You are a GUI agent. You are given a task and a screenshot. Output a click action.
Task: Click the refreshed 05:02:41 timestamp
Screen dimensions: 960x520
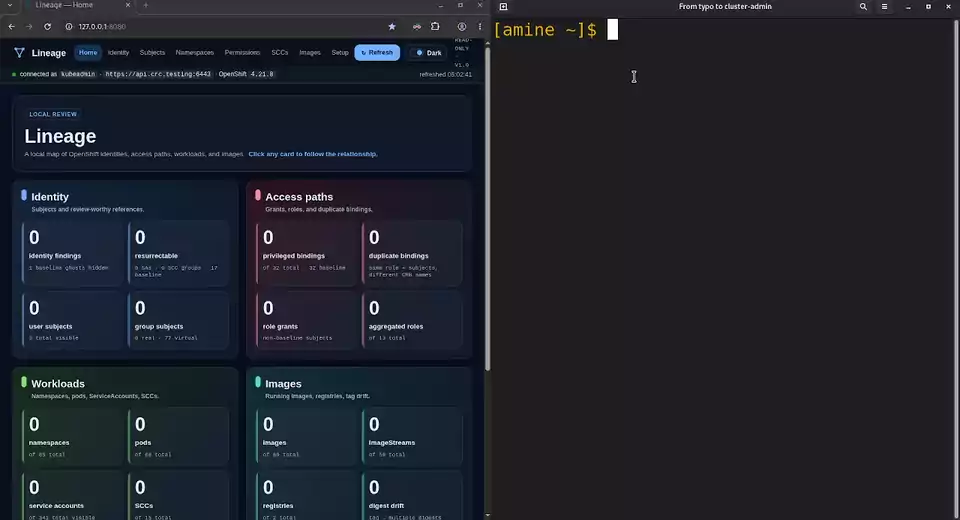pos(445,74)
